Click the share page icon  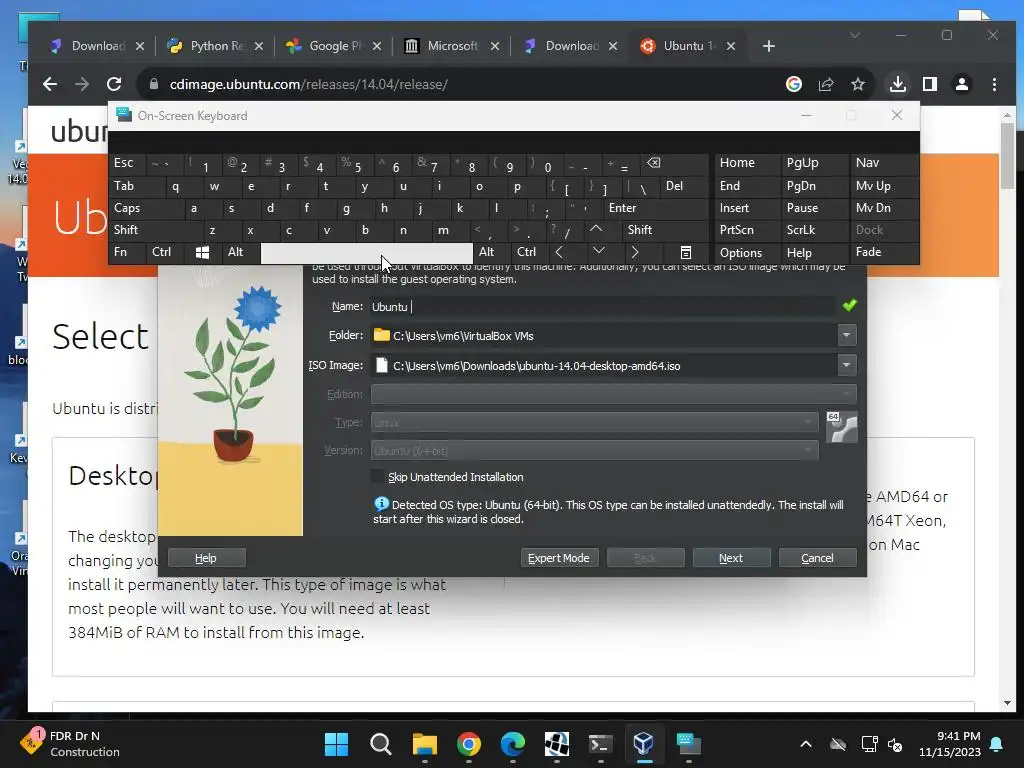pos(826,84)
